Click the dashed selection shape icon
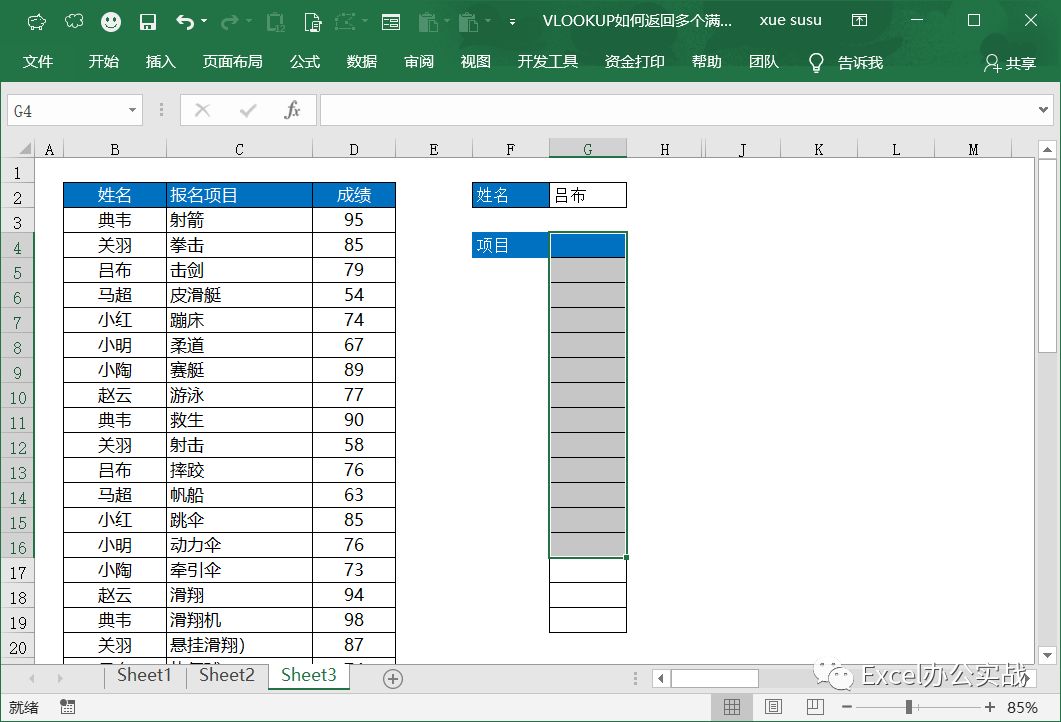 345,22
